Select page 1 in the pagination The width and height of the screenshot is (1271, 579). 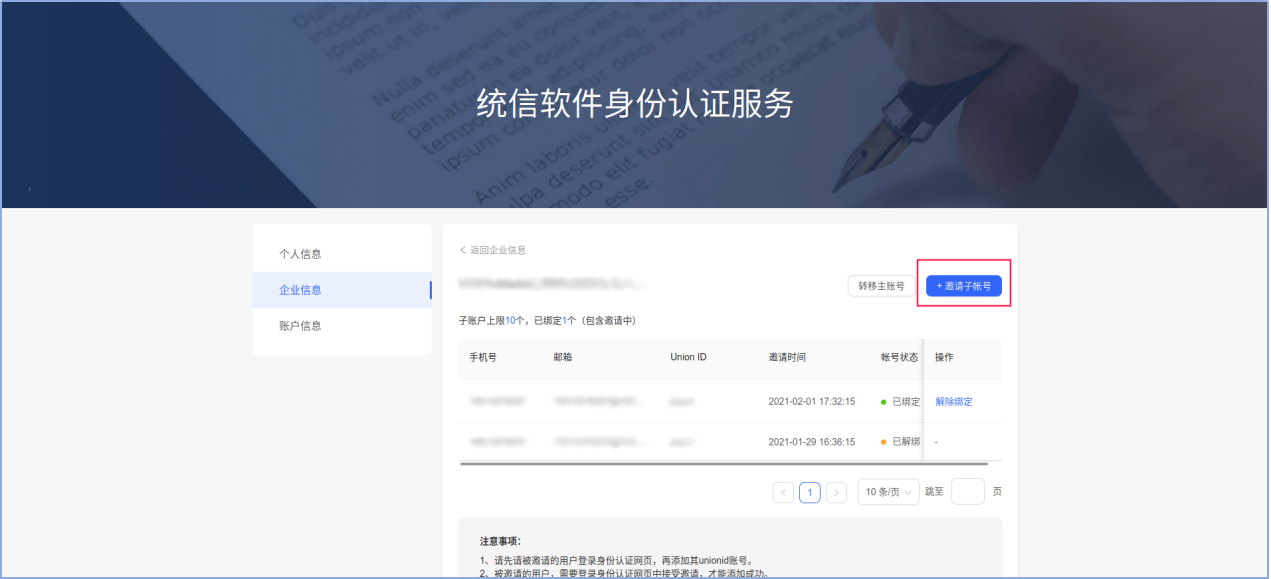point(809,492)
